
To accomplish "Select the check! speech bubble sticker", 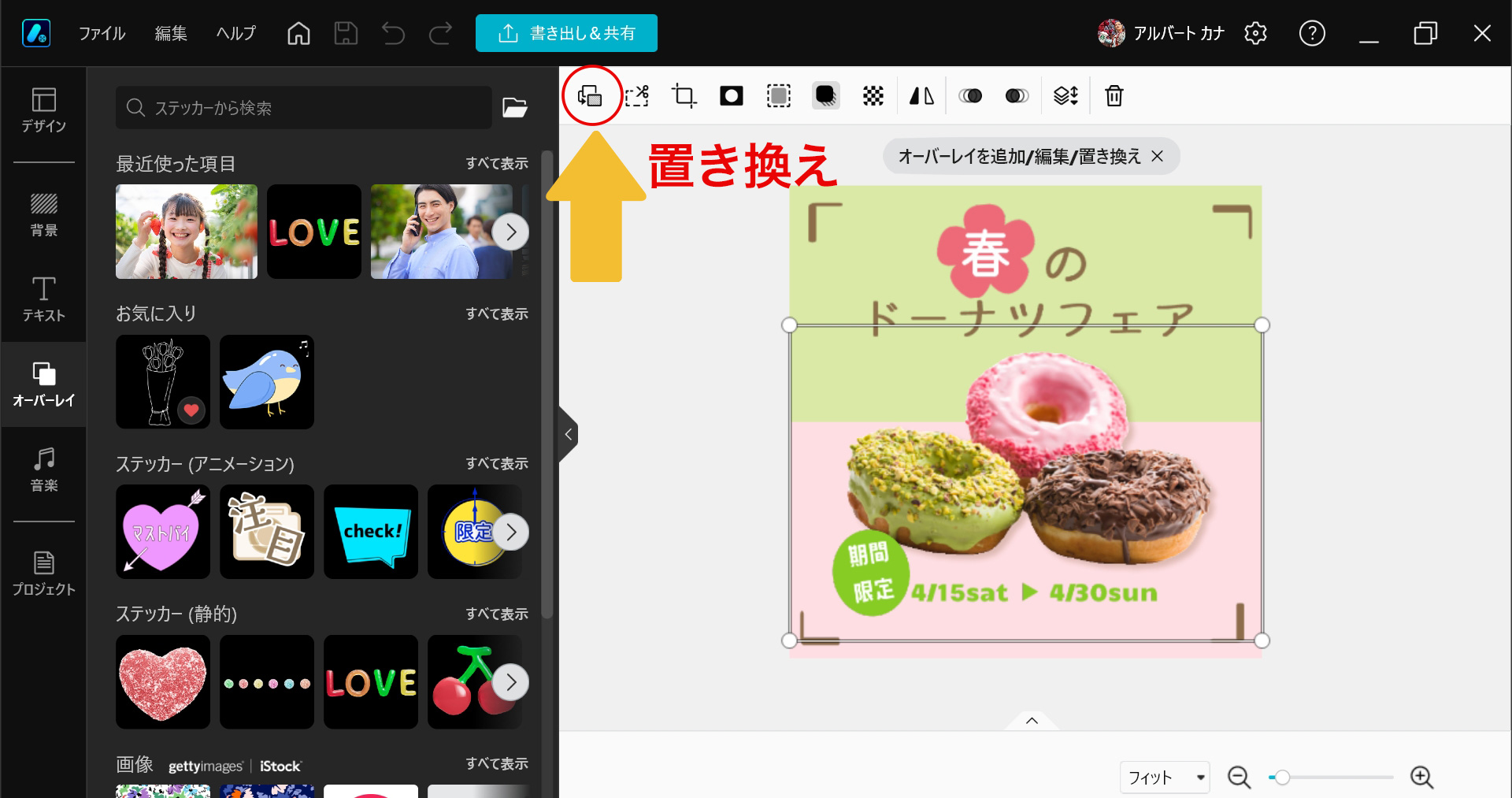I will pyautogui.click(x=371, y=532).
